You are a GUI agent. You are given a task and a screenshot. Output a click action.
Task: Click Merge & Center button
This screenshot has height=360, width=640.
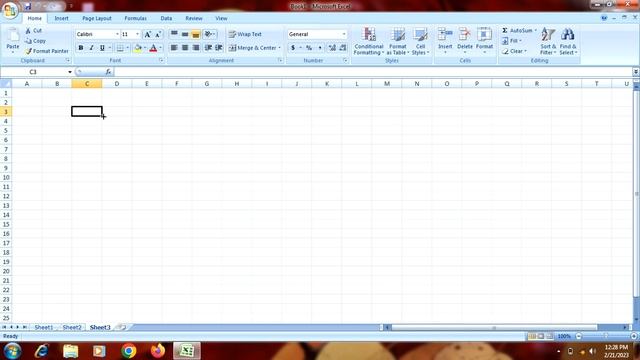[x=252, y=48]
